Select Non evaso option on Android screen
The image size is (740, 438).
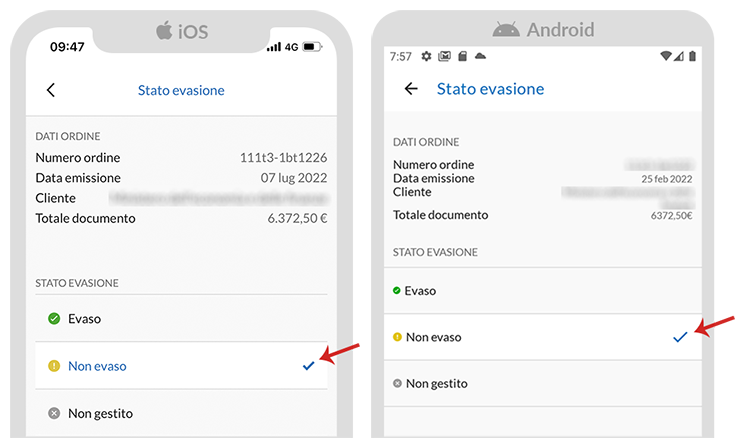[x=543, y=337]
